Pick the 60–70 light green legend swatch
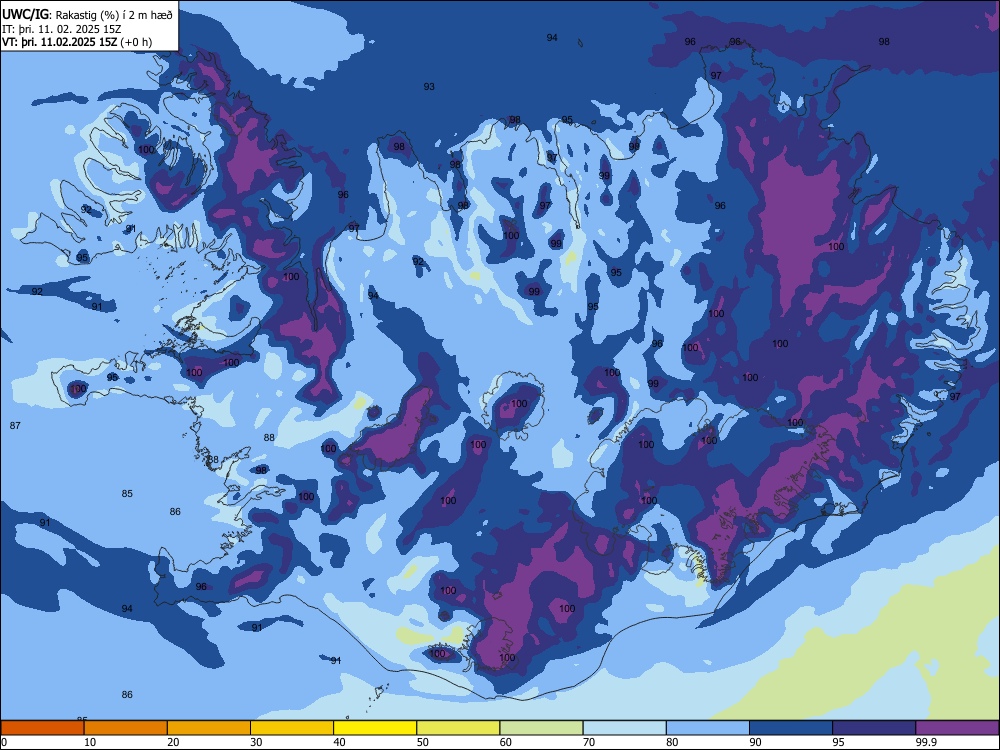This screenshot has width=1000, height=750. click(x=541, y=728)
